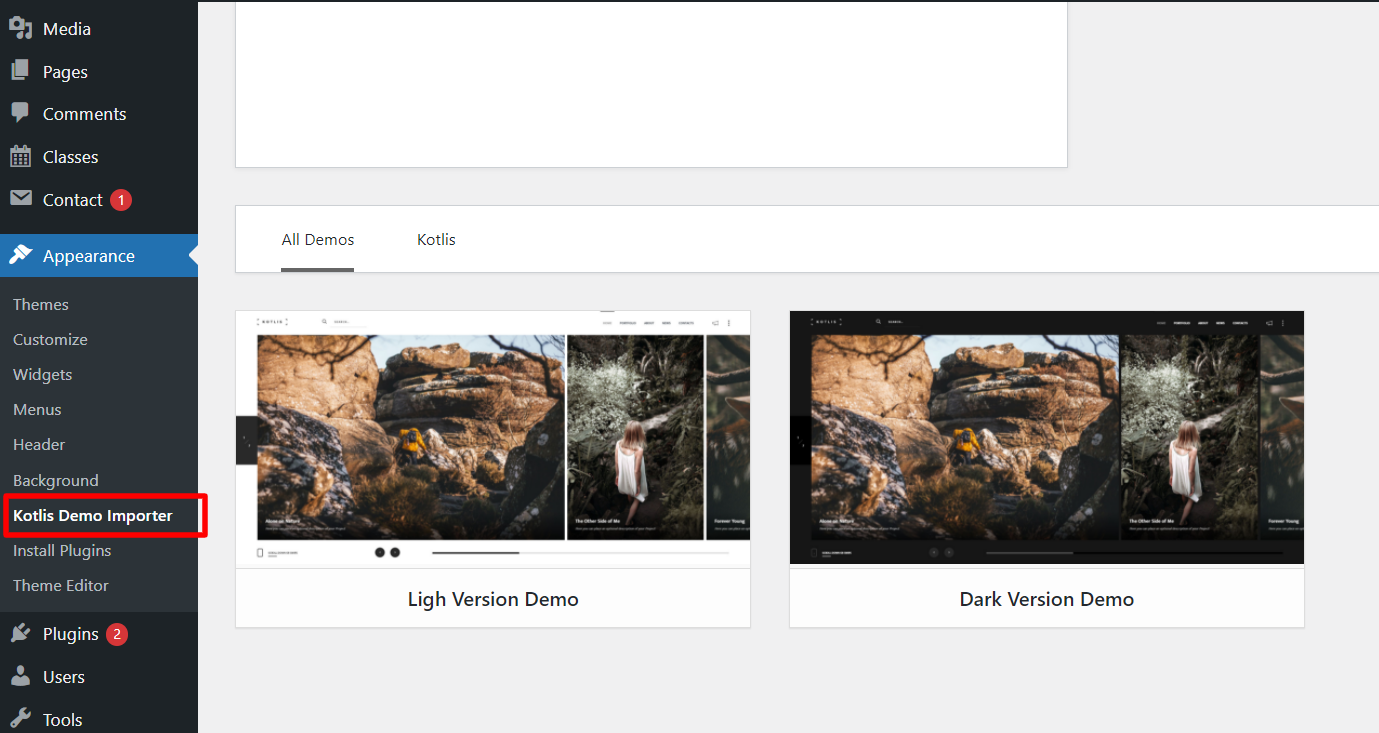This screenshot has width=1379, height=733.
Task: Click the Plugins plug icon
Action: [21, 634]
